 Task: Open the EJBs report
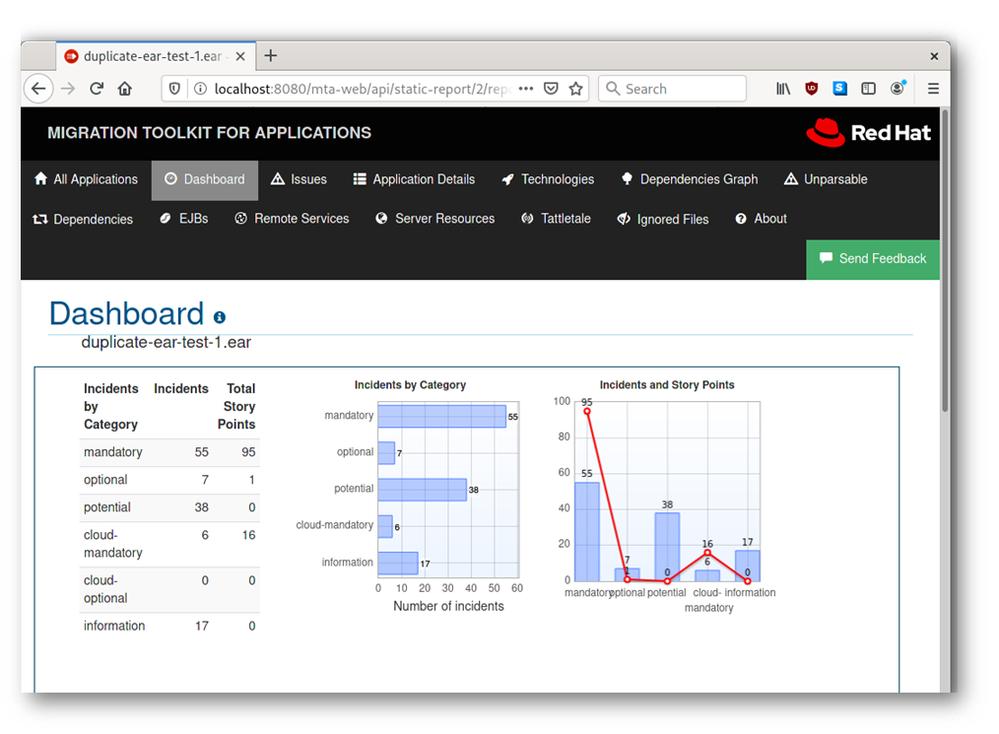(x=184, y=219)
